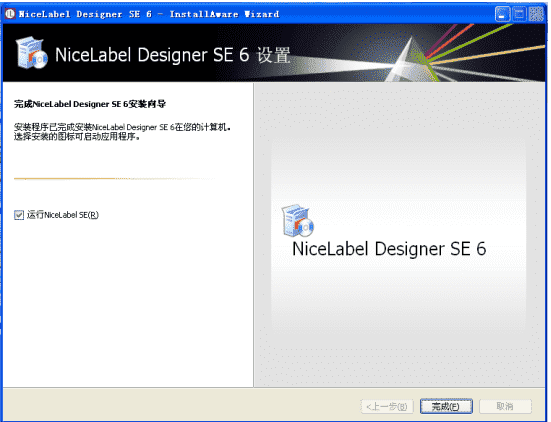Maximize the InstallAware Wizard window
Viewport: 551px width, 422px height.
[519, 14]
